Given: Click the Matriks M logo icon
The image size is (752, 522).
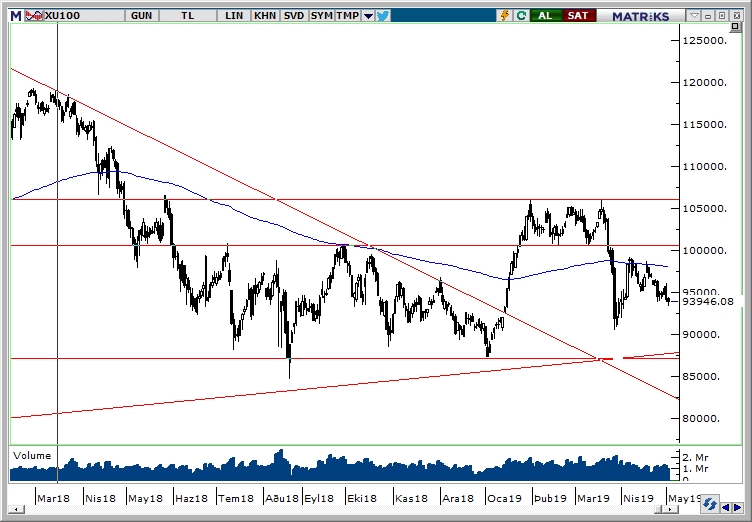Looking at the screenshot, I should point(16,16).
